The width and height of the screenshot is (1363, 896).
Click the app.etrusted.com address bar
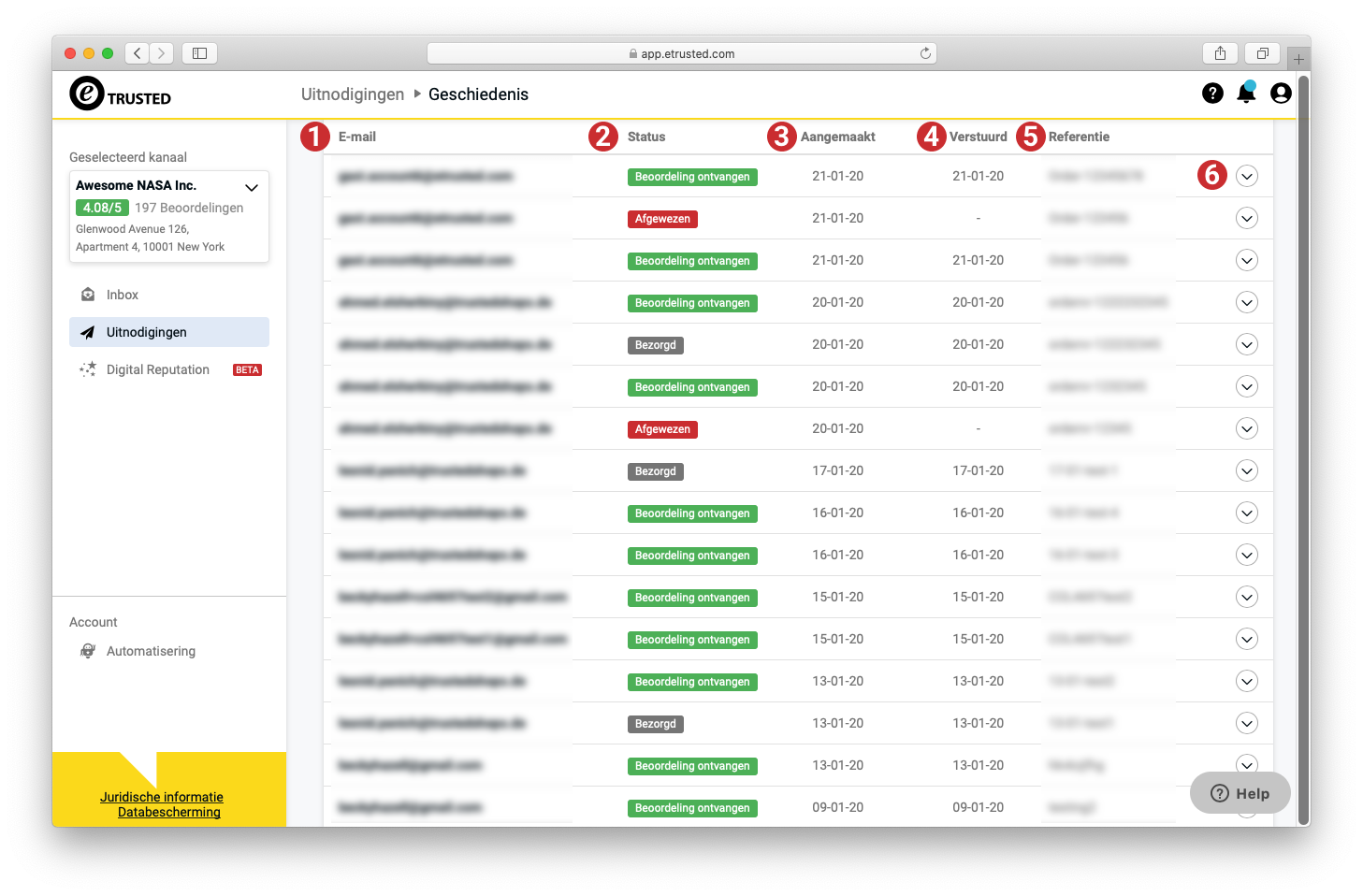[682, 53]
